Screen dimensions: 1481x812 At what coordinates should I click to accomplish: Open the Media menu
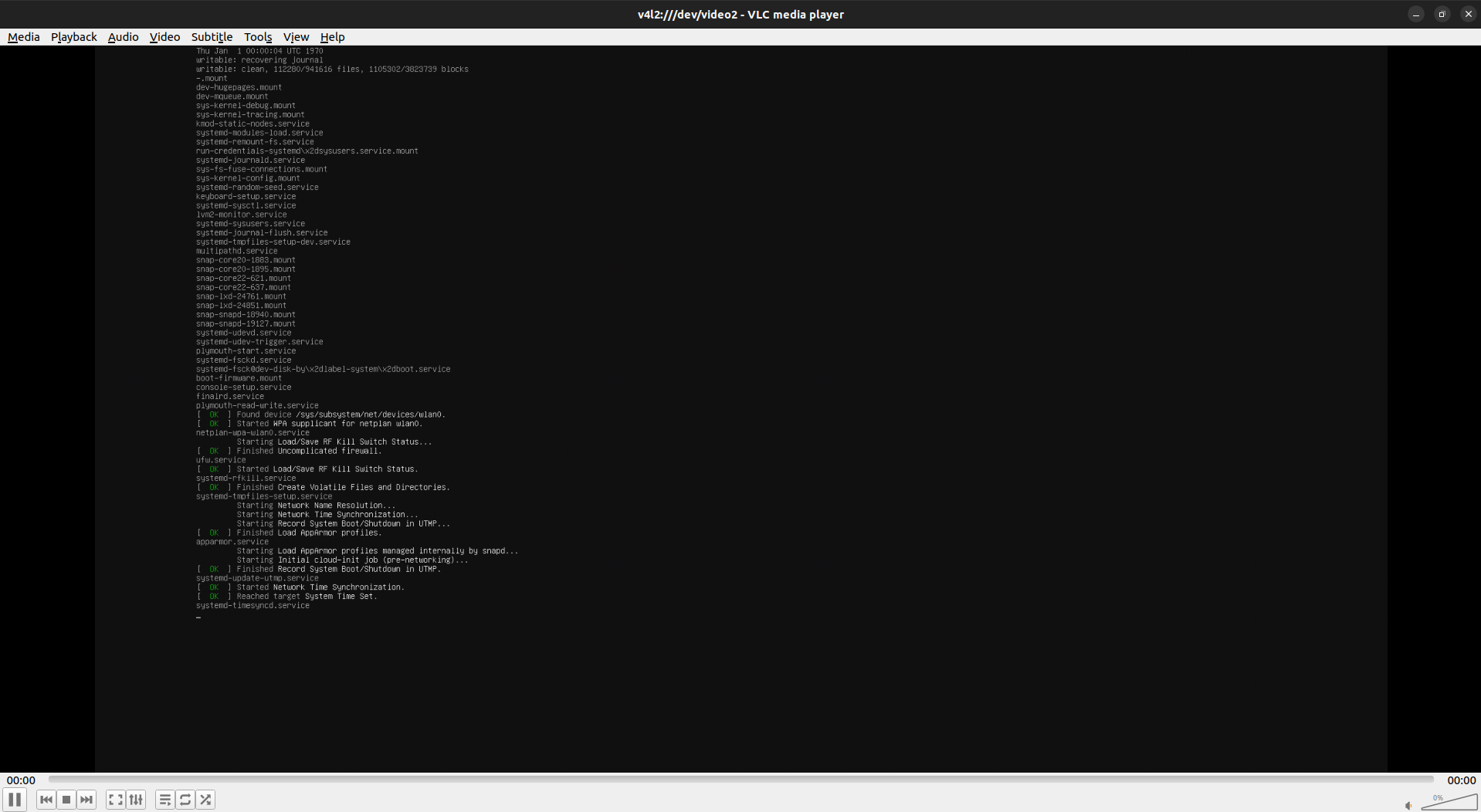[x=23, y=36]
